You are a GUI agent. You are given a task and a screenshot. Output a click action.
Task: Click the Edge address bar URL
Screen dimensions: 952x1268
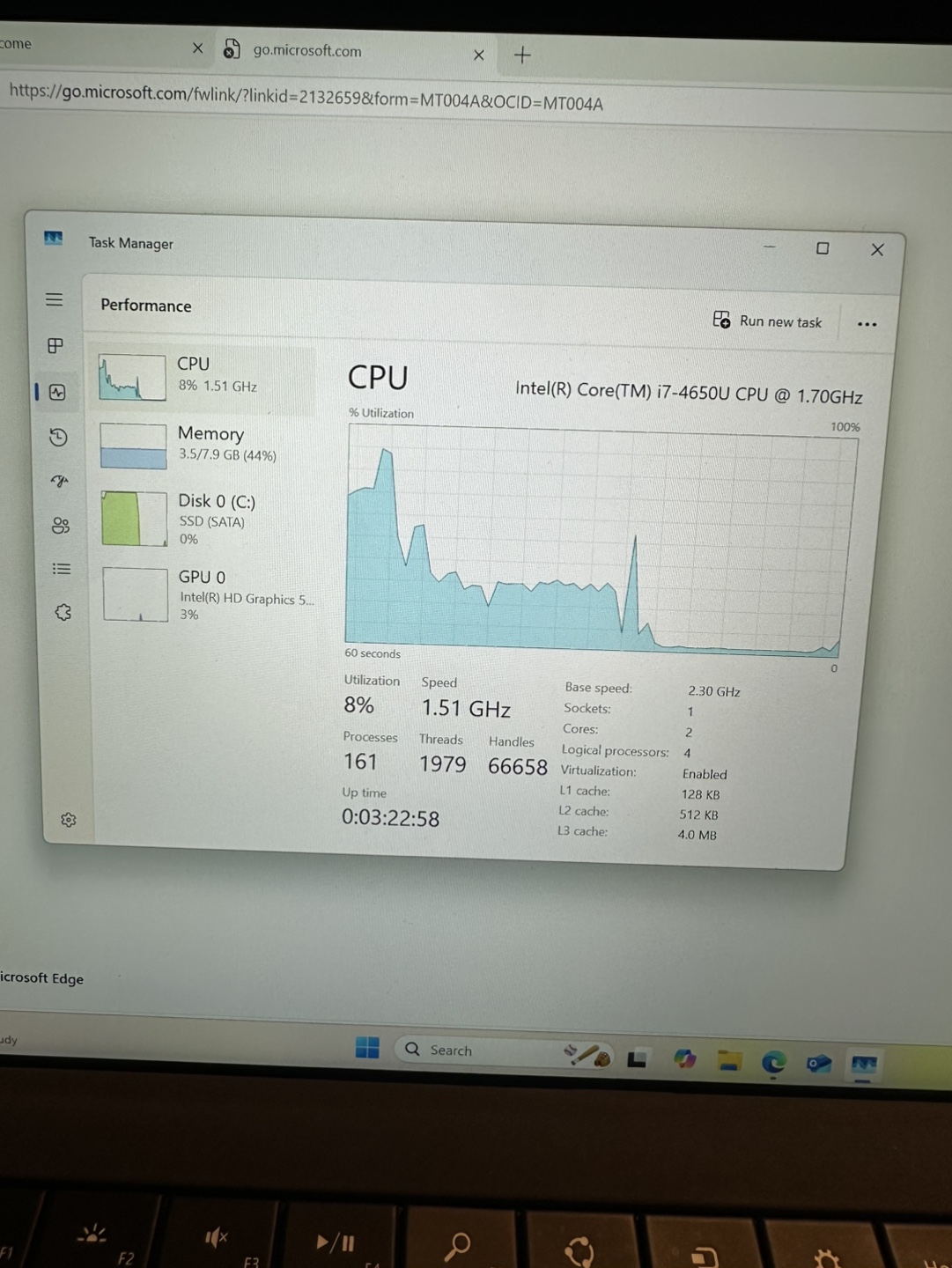coord(306,98)
